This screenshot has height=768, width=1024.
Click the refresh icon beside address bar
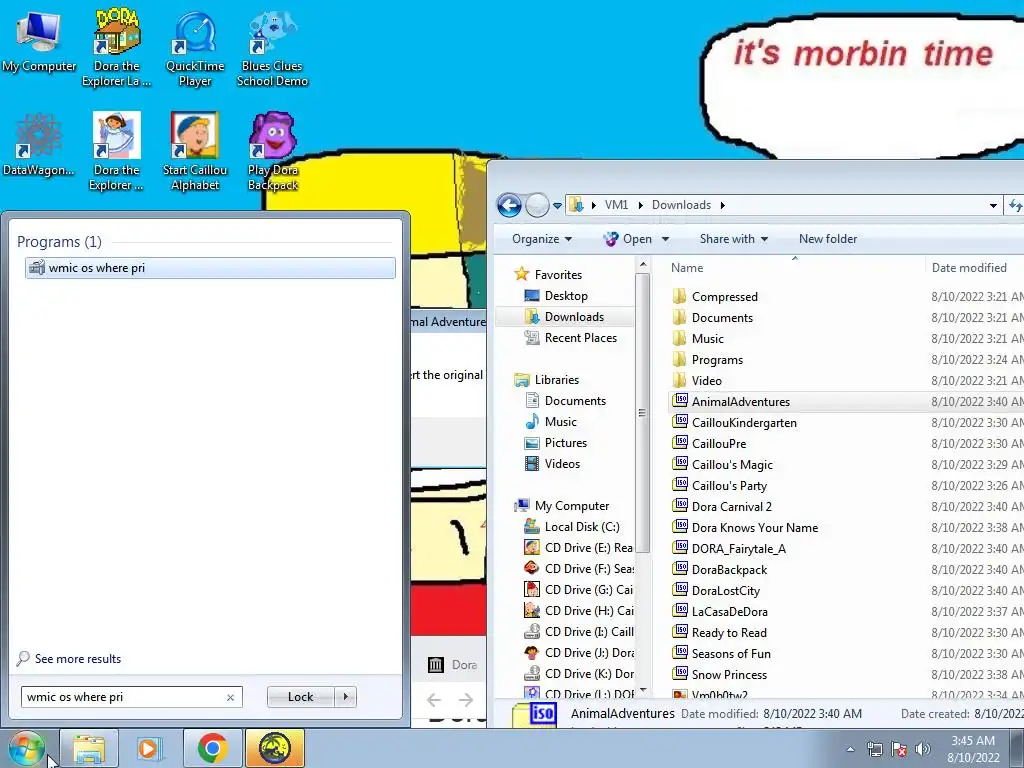click(x=1016, y=205)
